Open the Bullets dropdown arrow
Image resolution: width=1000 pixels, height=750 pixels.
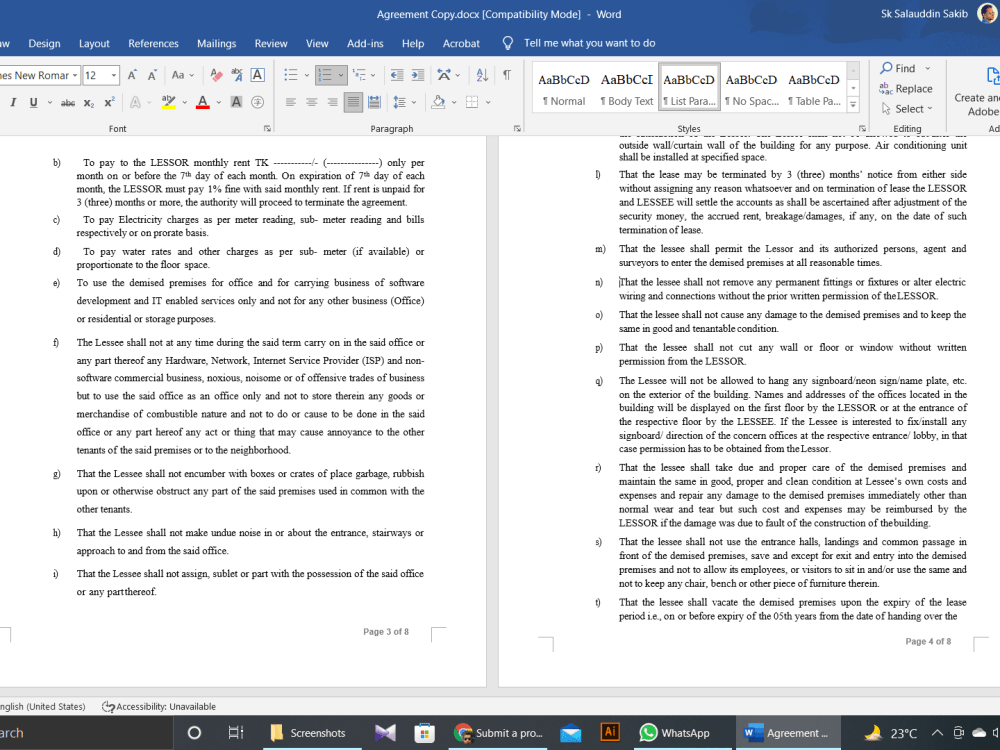tap(307, 75)
